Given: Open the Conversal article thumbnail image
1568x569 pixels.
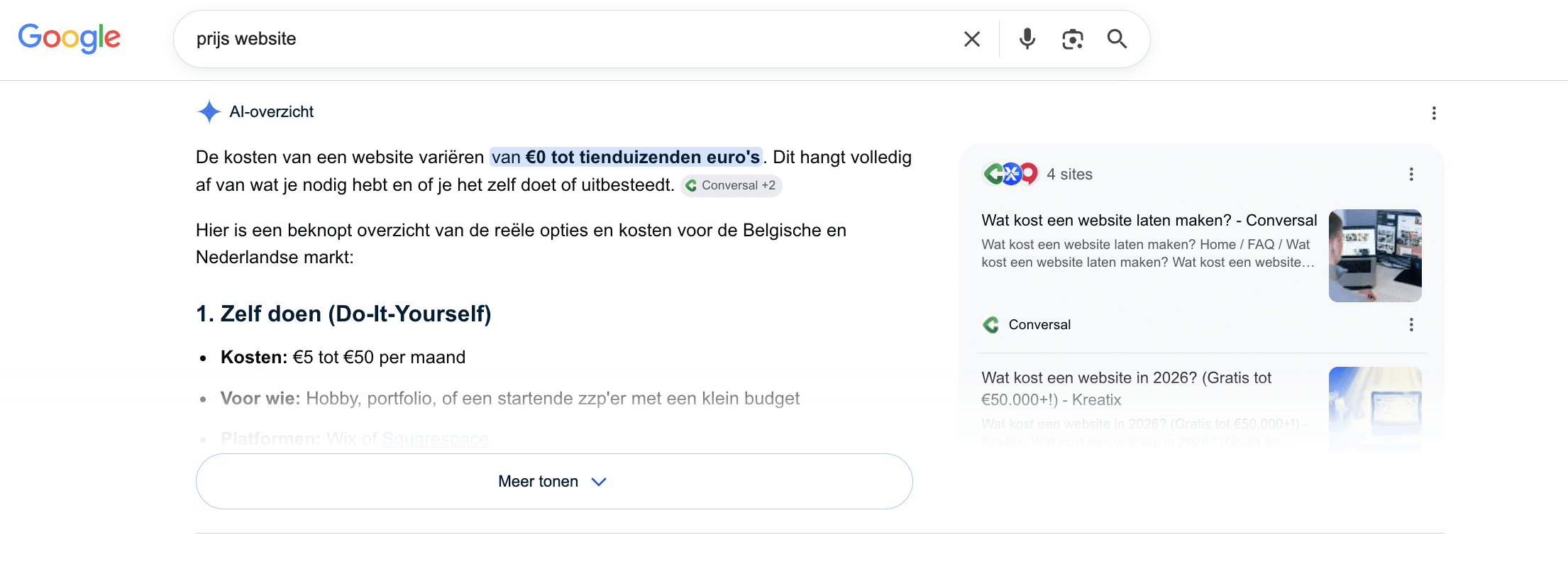Looking at the screenshot, I should 1375,255.
